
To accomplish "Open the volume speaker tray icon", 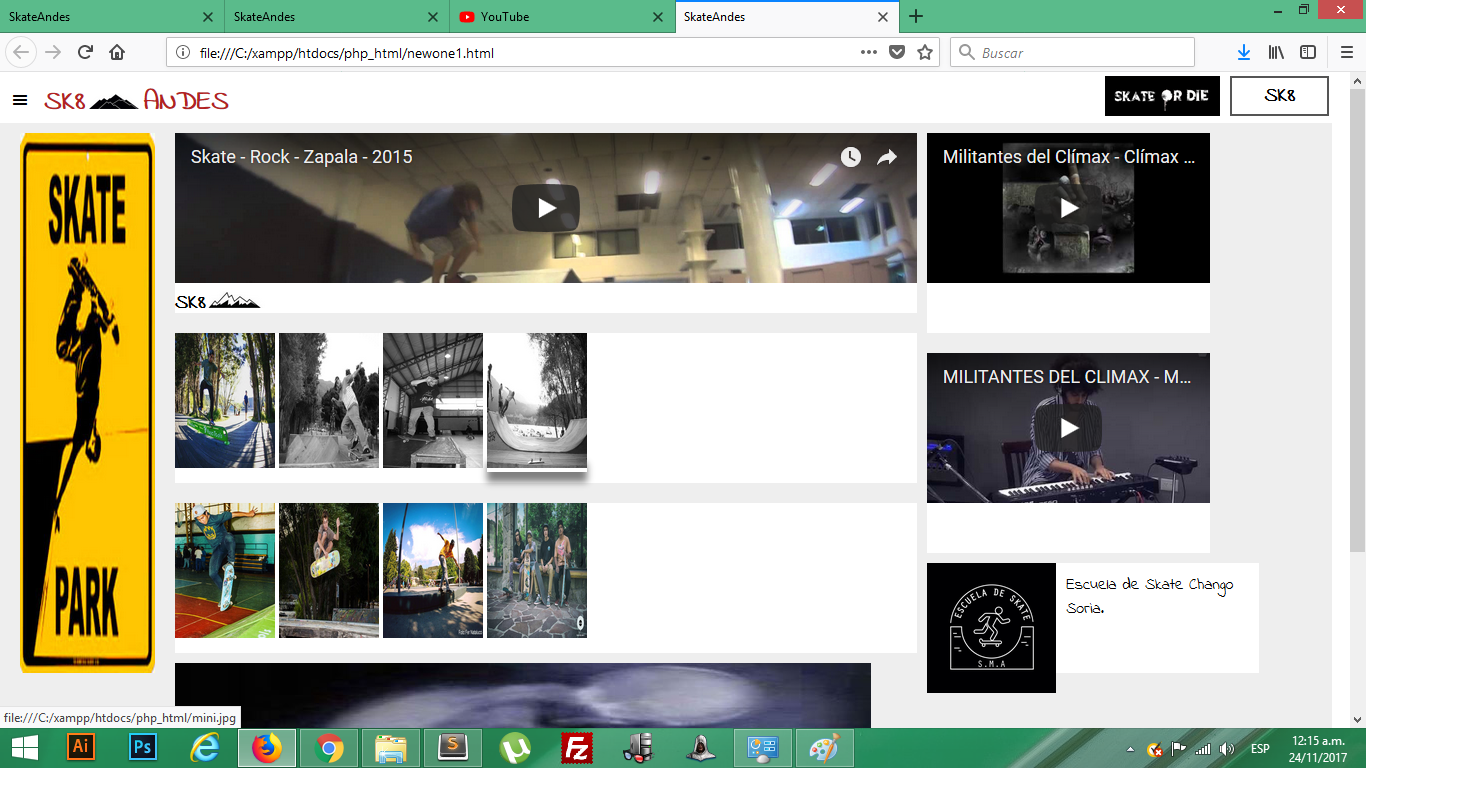I will [1227, 749].
